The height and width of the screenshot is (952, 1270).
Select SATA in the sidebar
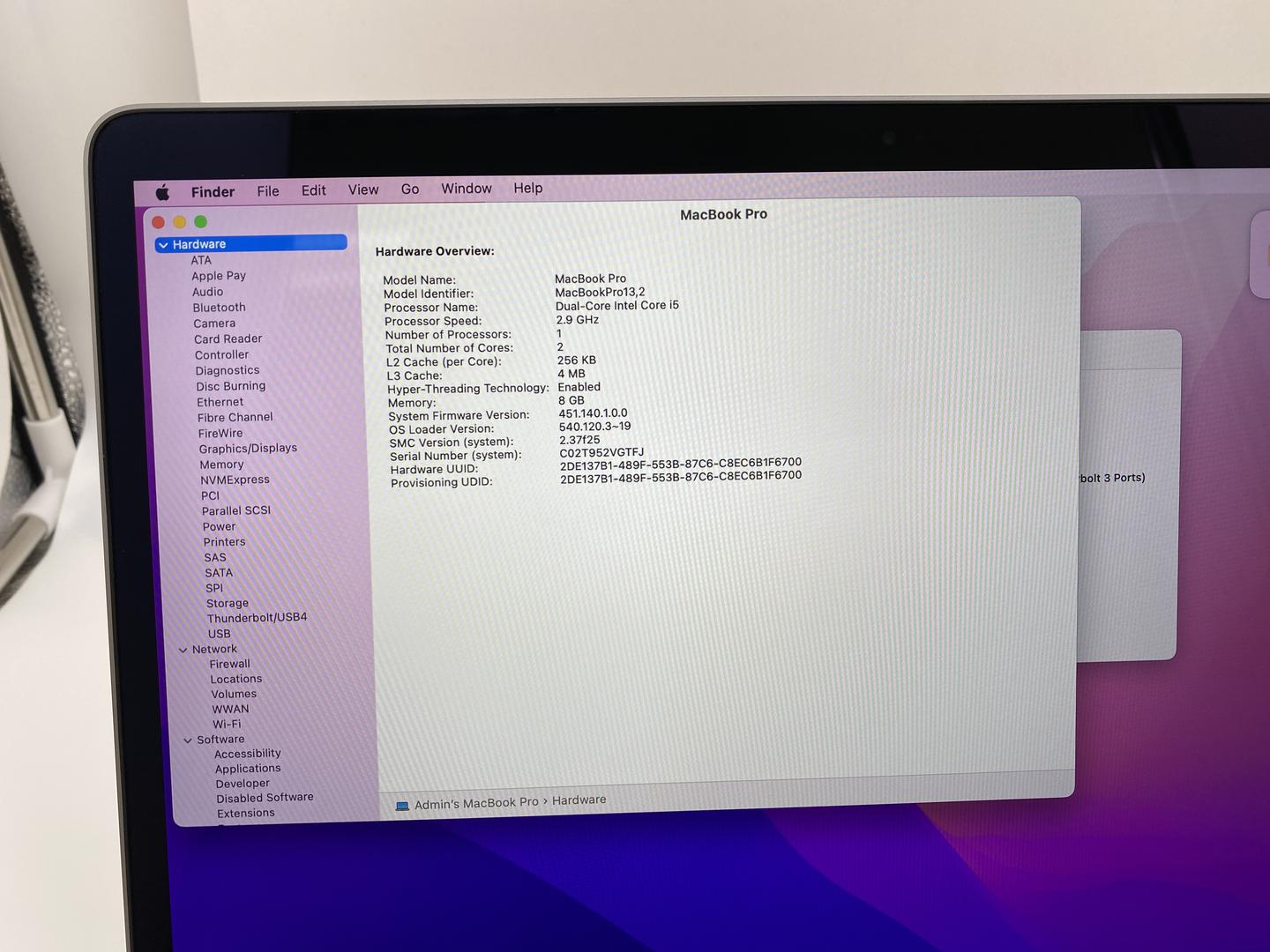pos(219,573)
